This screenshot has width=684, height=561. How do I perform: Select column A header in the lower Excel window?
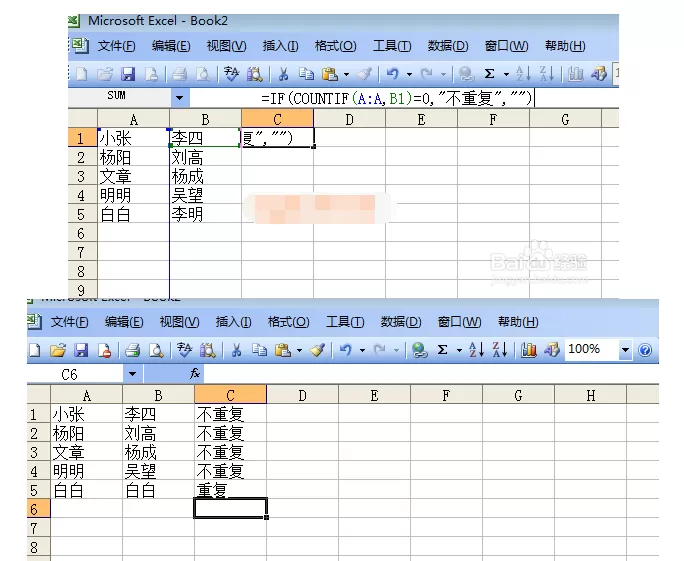pos(86,395)
